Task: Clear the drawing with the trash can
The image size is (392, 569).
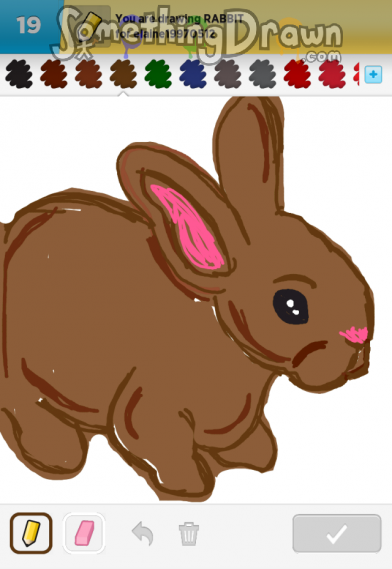Action: (189, 533)
